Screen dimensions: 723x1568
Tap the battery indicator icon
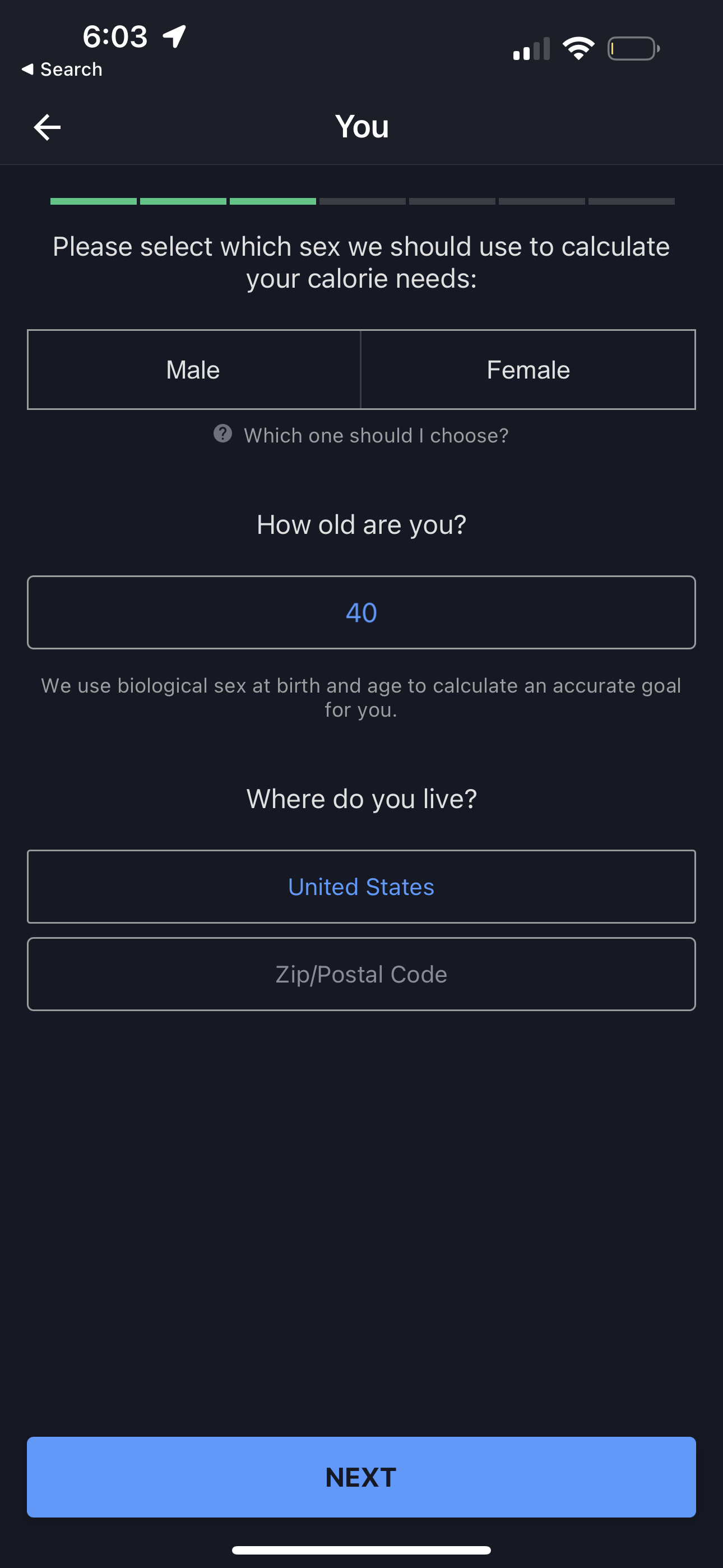(x=633, y=49)
